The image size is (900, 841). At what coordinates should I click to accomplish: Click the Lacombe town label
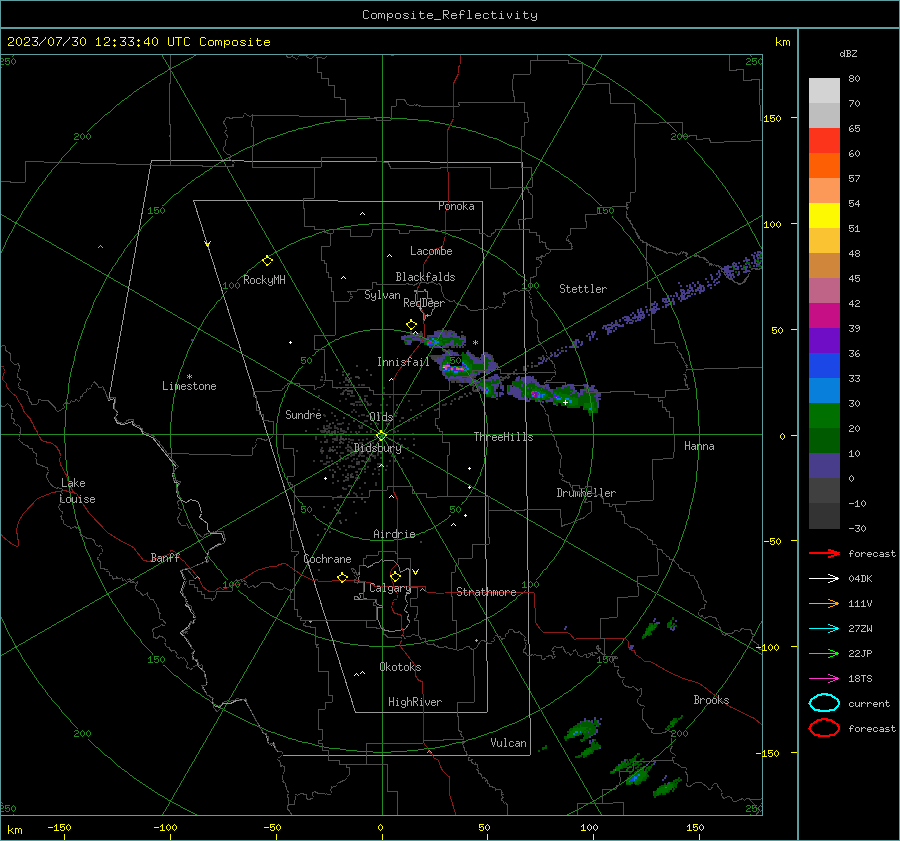coord(431,251)
